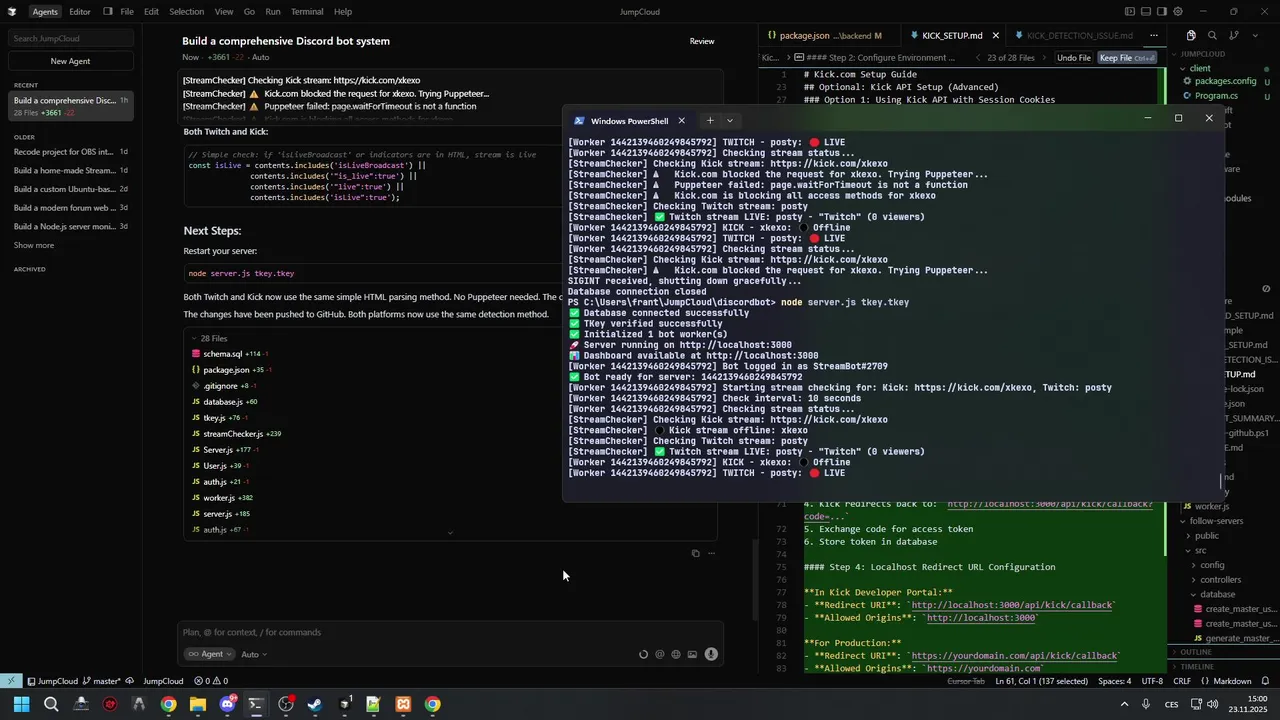Go to previous changed file arrow
This screenshot has height=720, width=1280.
point(979,58)
